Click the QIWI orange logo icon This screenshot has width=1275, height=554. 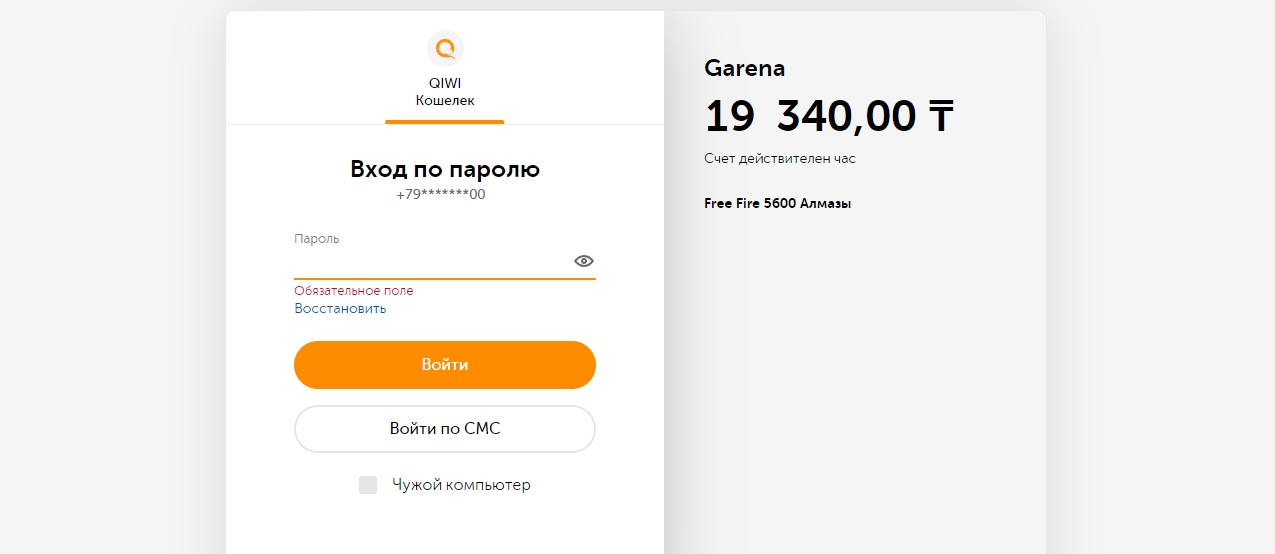[x=445, y=48]
